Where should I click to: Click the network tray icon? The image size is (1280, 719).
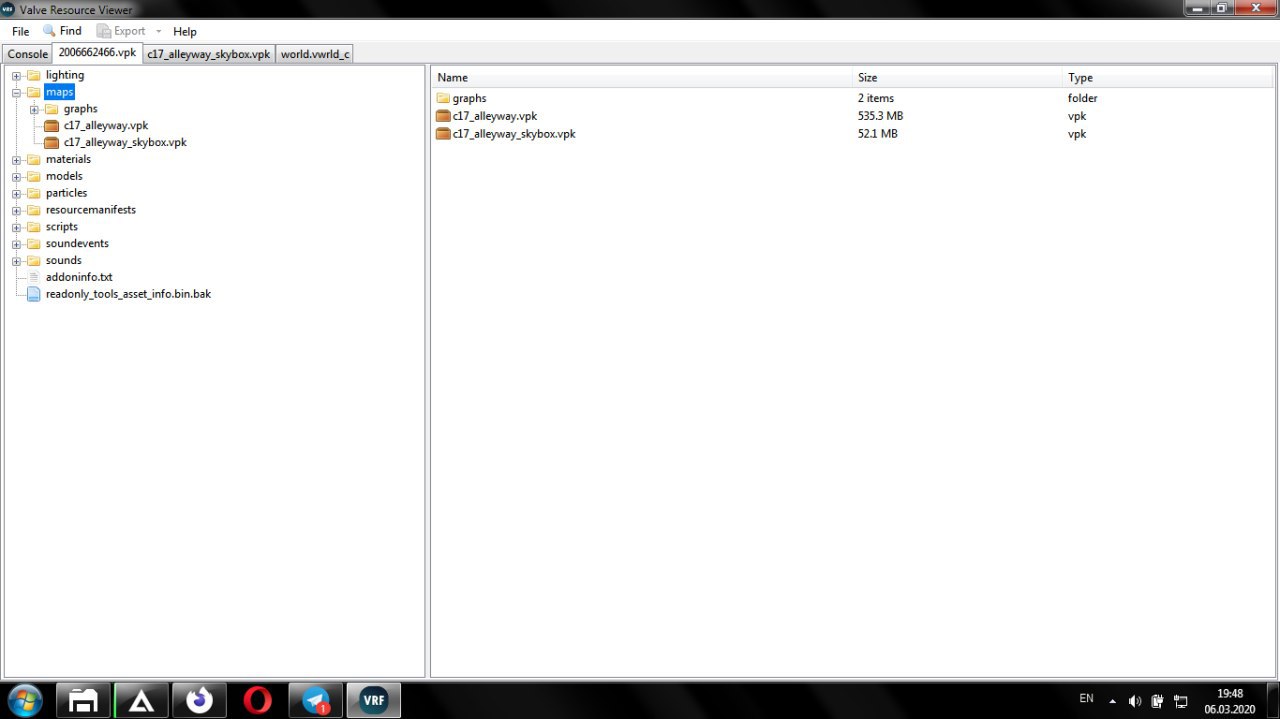tap(1181, 701)
